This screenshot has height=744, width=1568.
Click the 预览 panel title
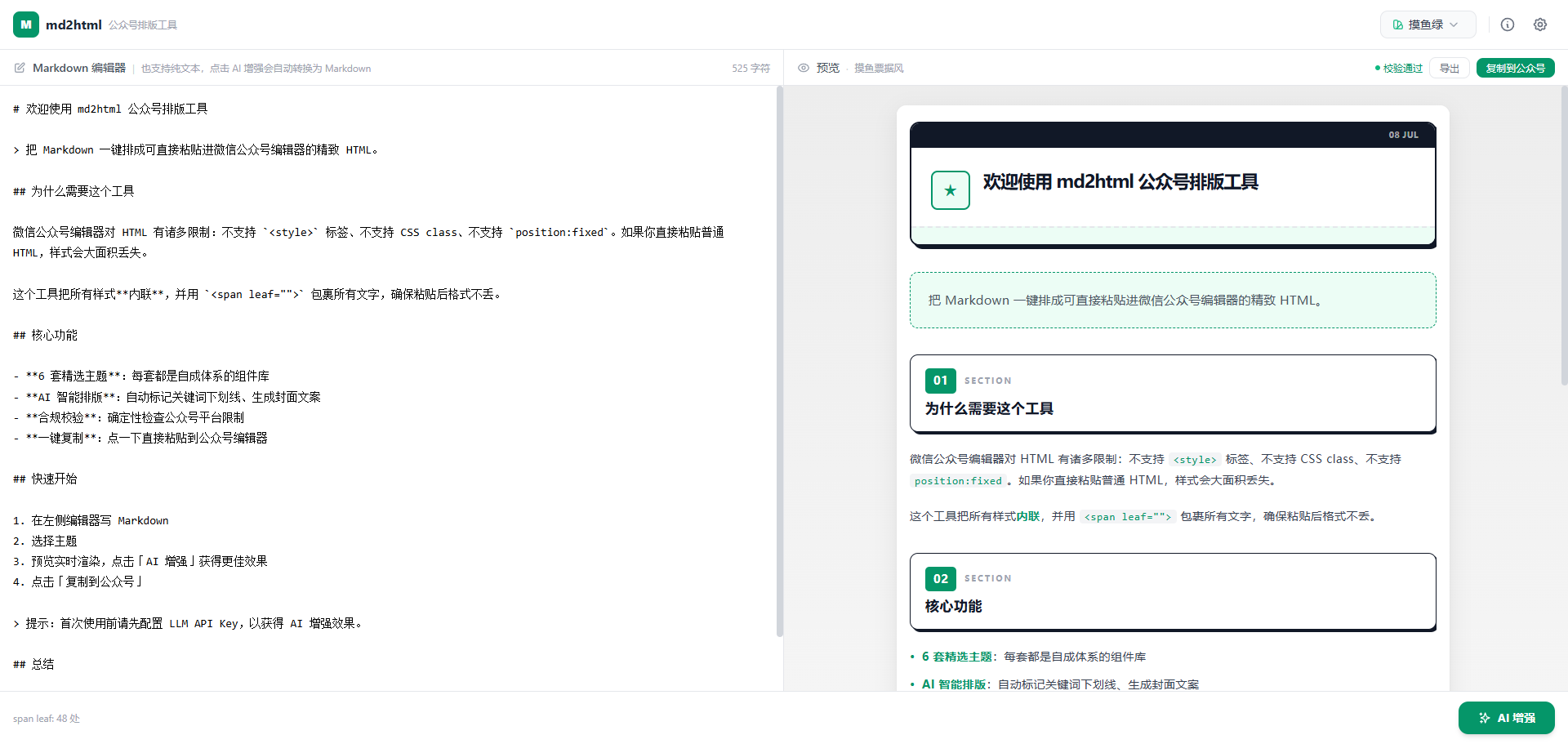[828, 68]
